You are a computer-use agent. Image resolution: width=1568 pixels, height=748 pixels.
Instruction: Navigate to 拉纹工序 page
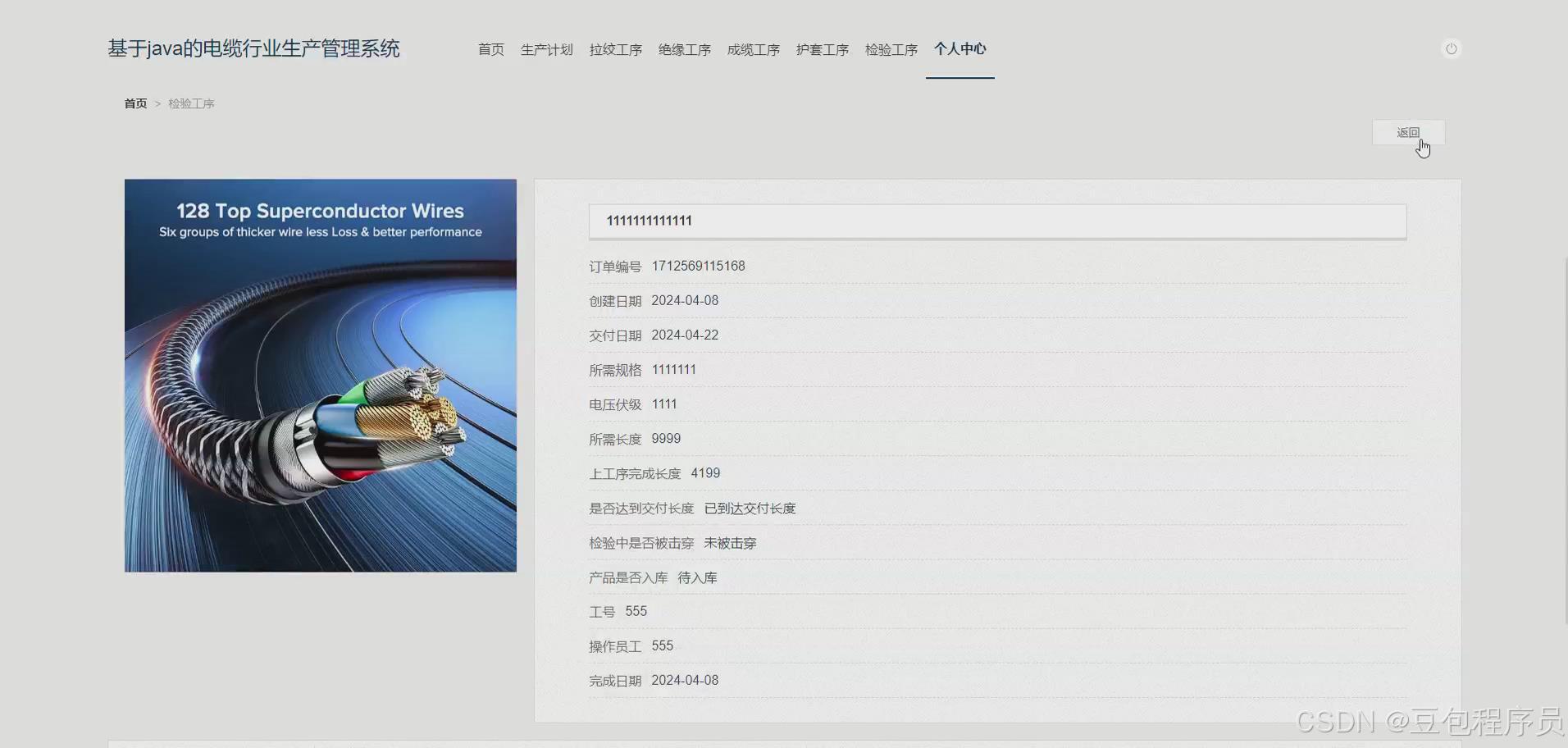point(615,50)
